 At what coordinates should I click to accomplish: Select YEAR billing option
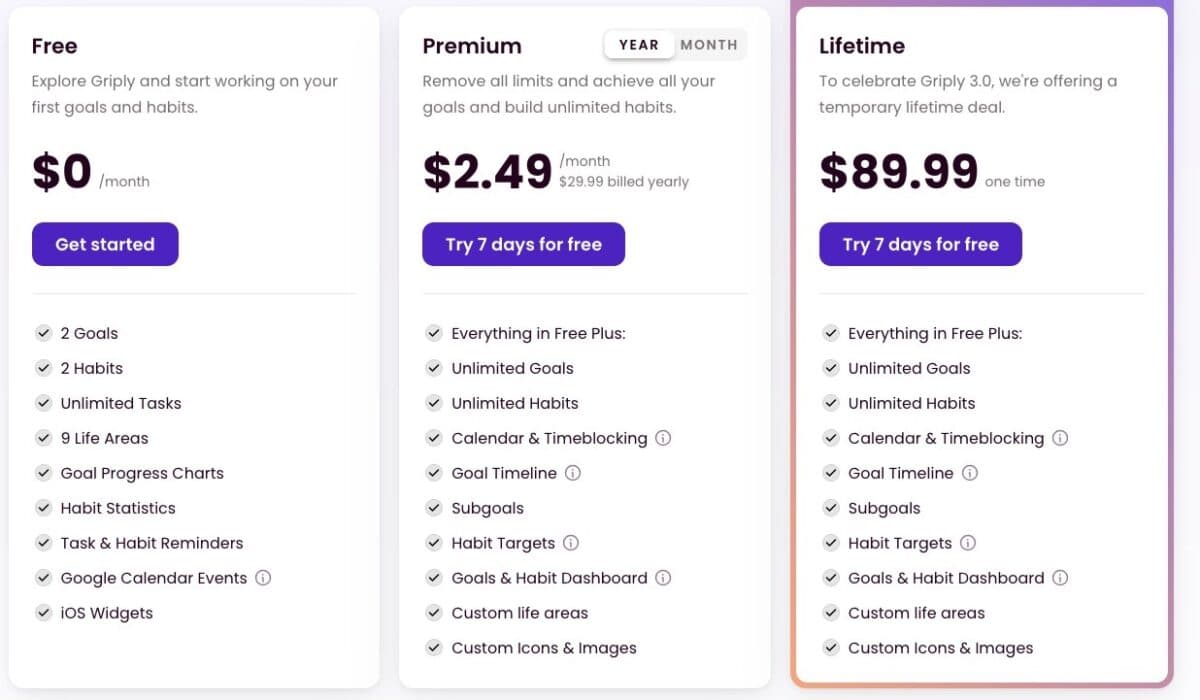[639, 45]
